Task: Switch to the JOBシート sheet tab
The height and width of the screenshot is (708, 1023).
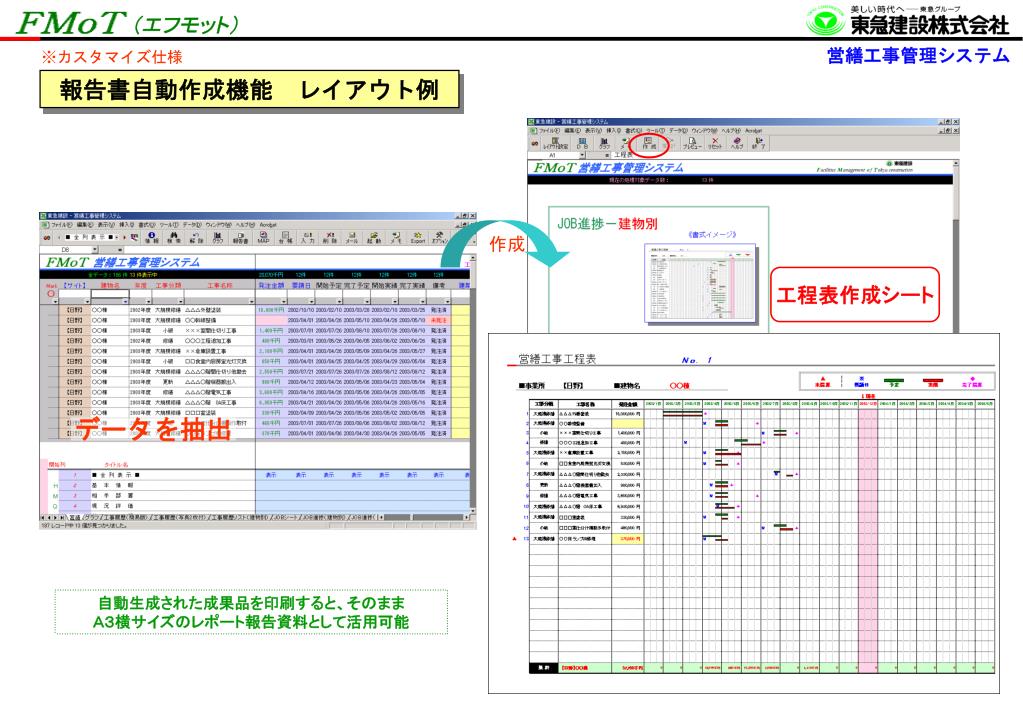Action: [x=286, y=517]
